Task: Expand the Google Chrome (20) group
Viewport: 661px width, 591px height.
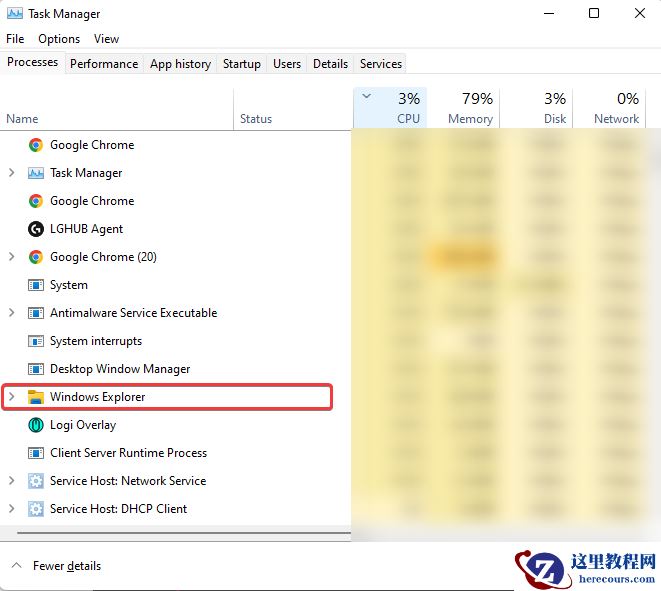Action: [12, 257]
